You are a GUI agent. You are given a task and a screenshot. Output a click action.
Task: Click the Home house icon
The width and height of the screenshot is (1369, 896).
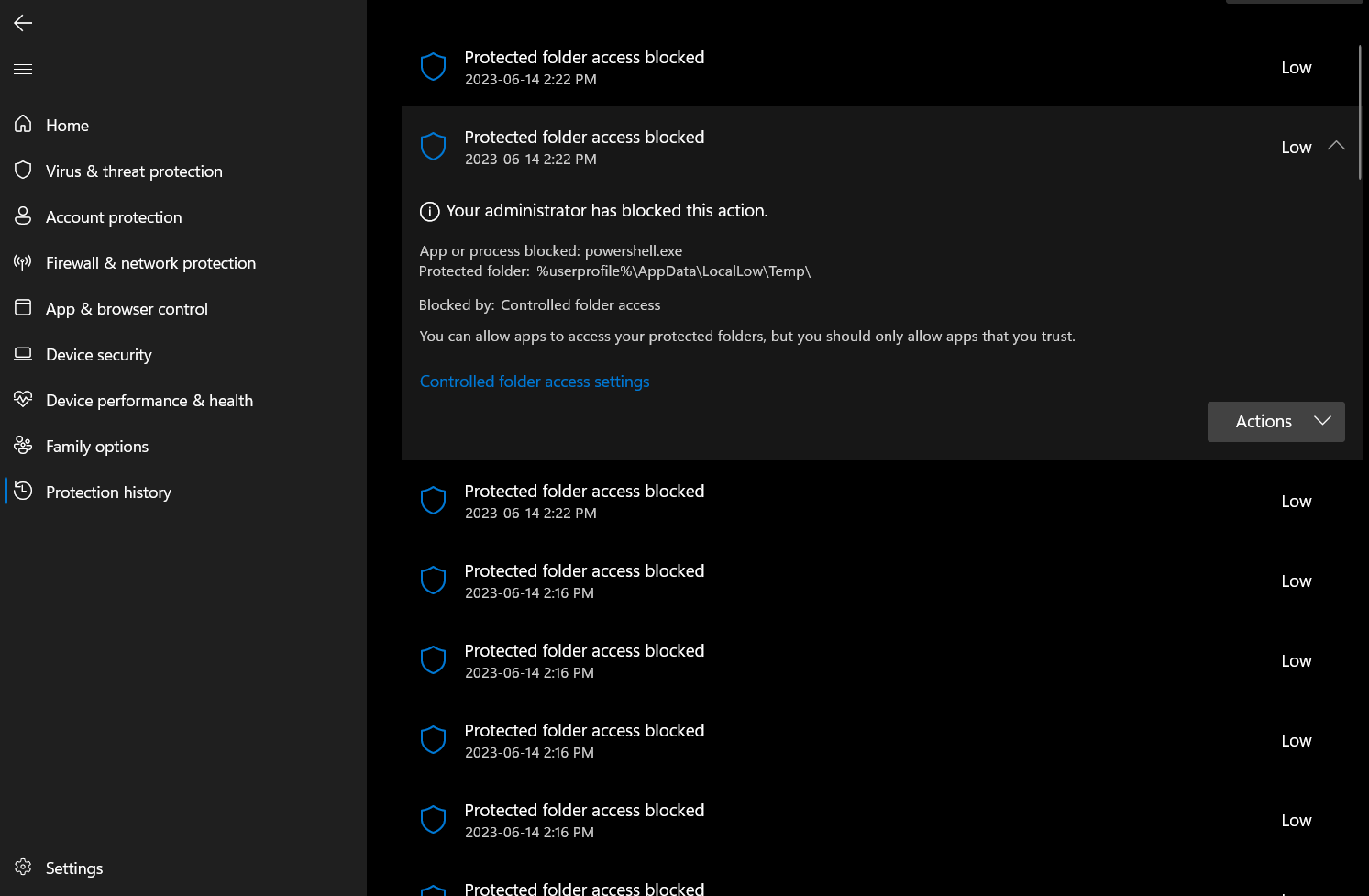click(23, 124)
